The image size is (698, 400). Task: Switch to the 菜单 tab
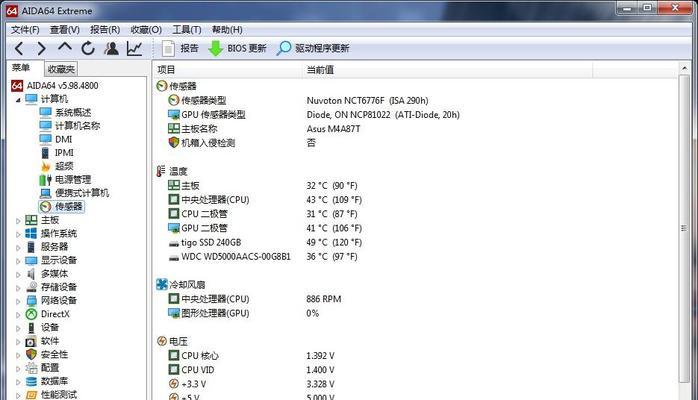pyautogui.click(x=21, y=68)
